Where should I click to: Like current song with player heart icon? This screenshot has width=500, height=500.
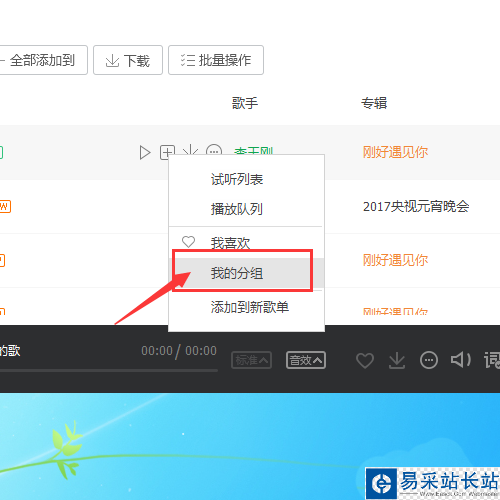tap(365, 360)
